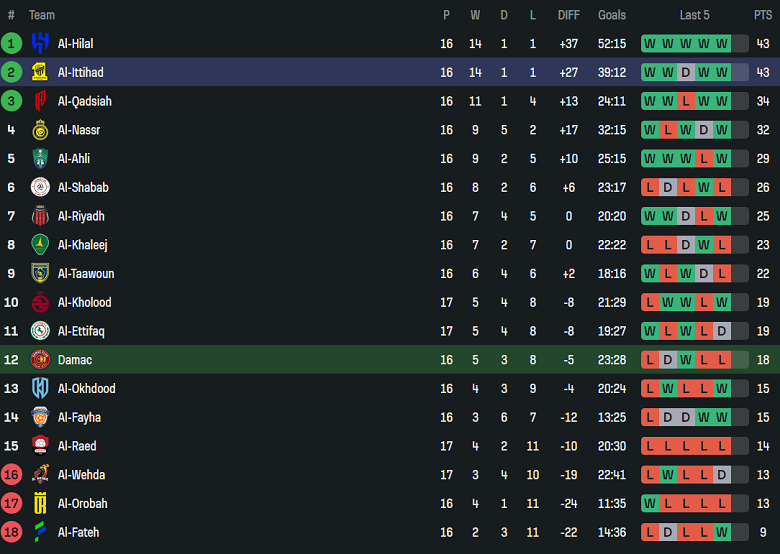Click the Al-Ittihad club crest icon
This screenshot has width=780, height=554.
(40, 72)
